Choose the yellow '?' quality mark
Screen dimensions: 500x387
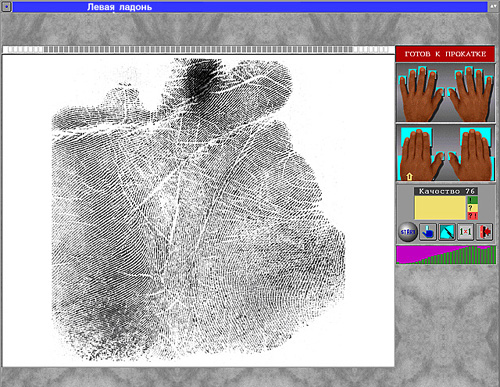[472, 208]
